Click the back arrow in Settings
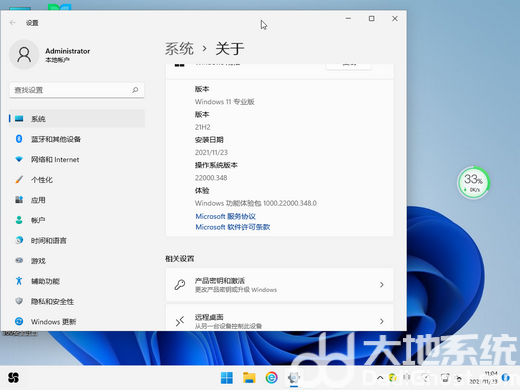The height and width of the screenshot is (390, 520). coord(13,23)
